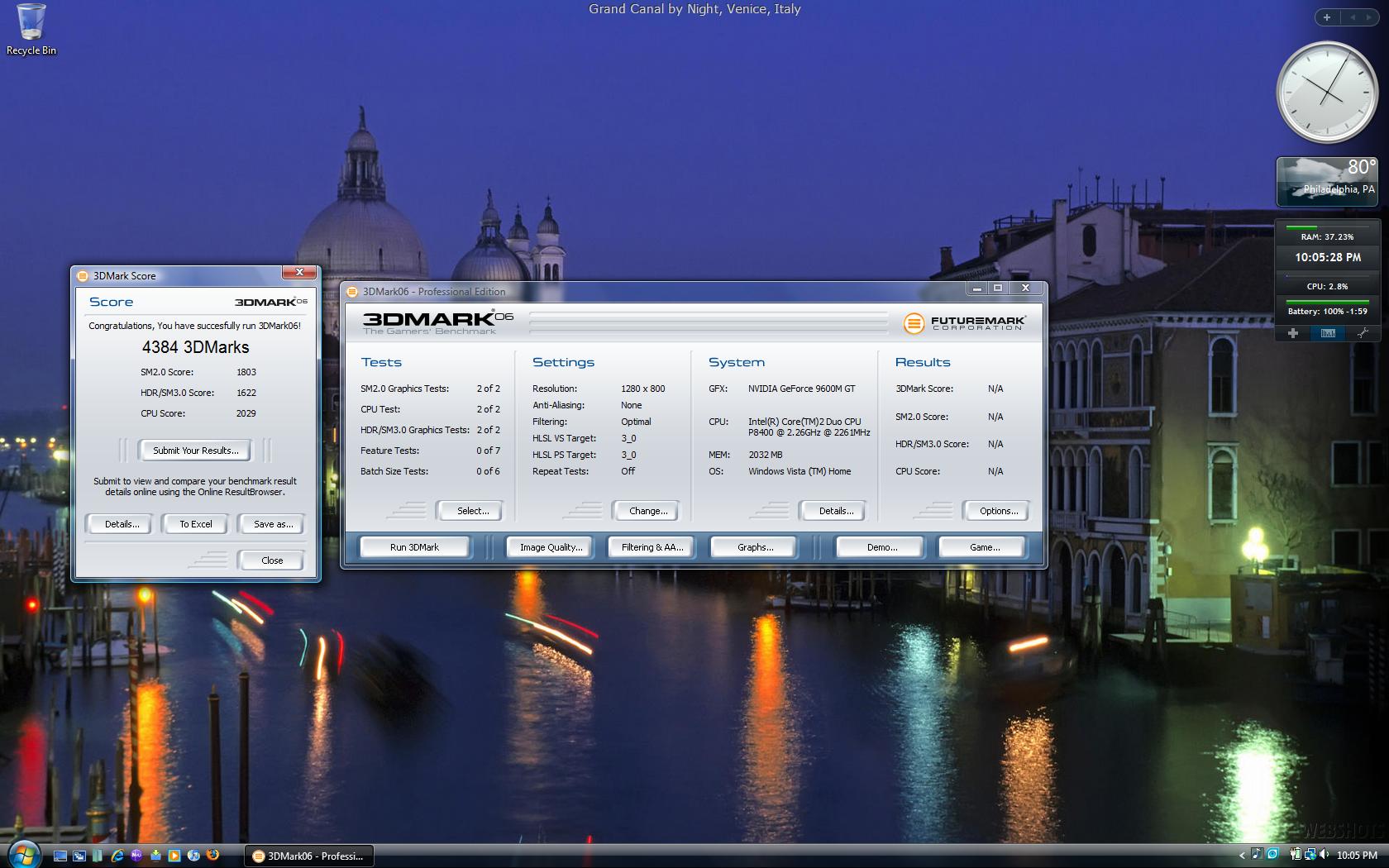Click the system monitor gadget plus icon

coord(1293,333)
